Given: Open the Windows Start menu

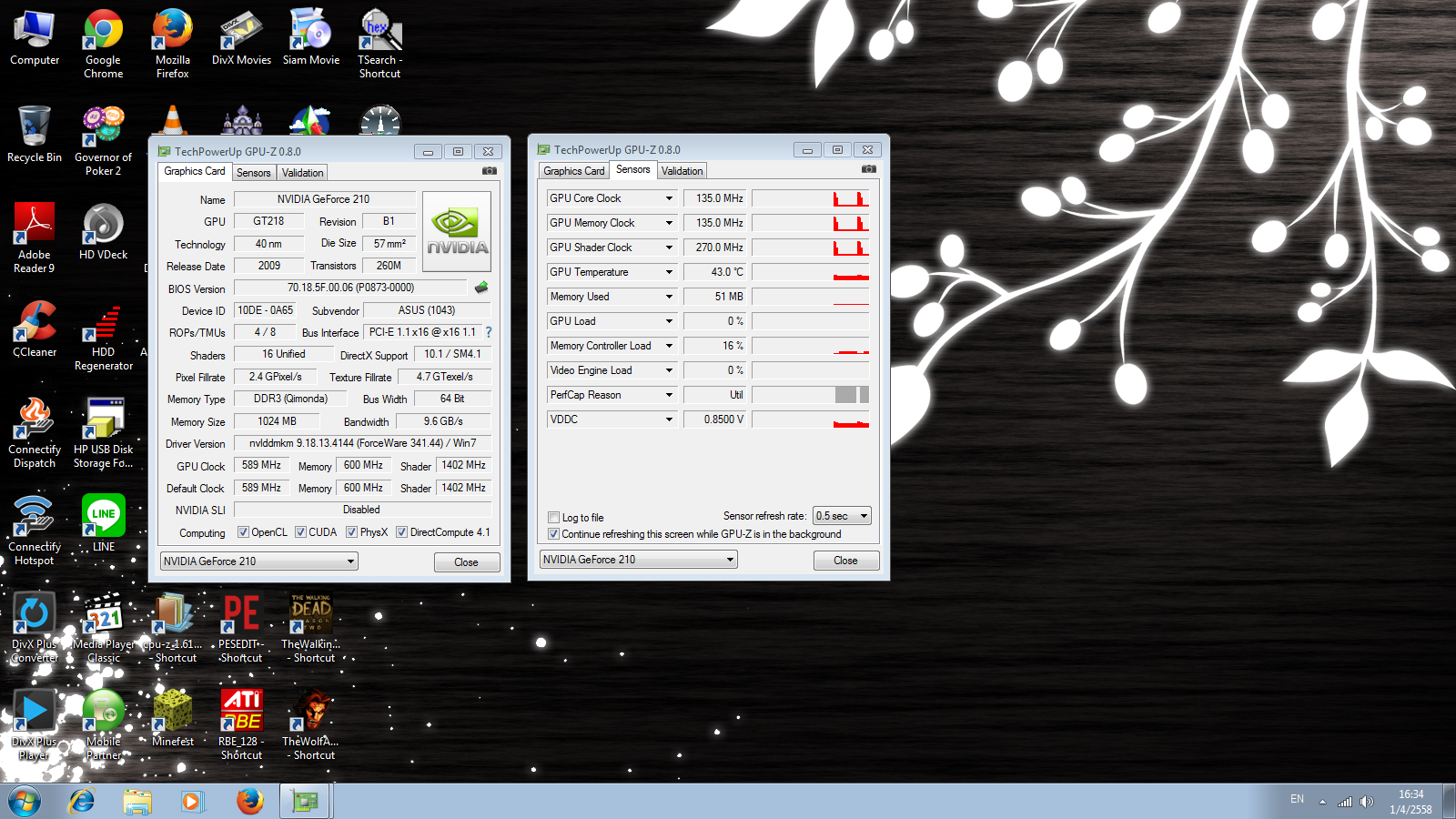Looking at the screenshot, I should click(x=25, y=802).
